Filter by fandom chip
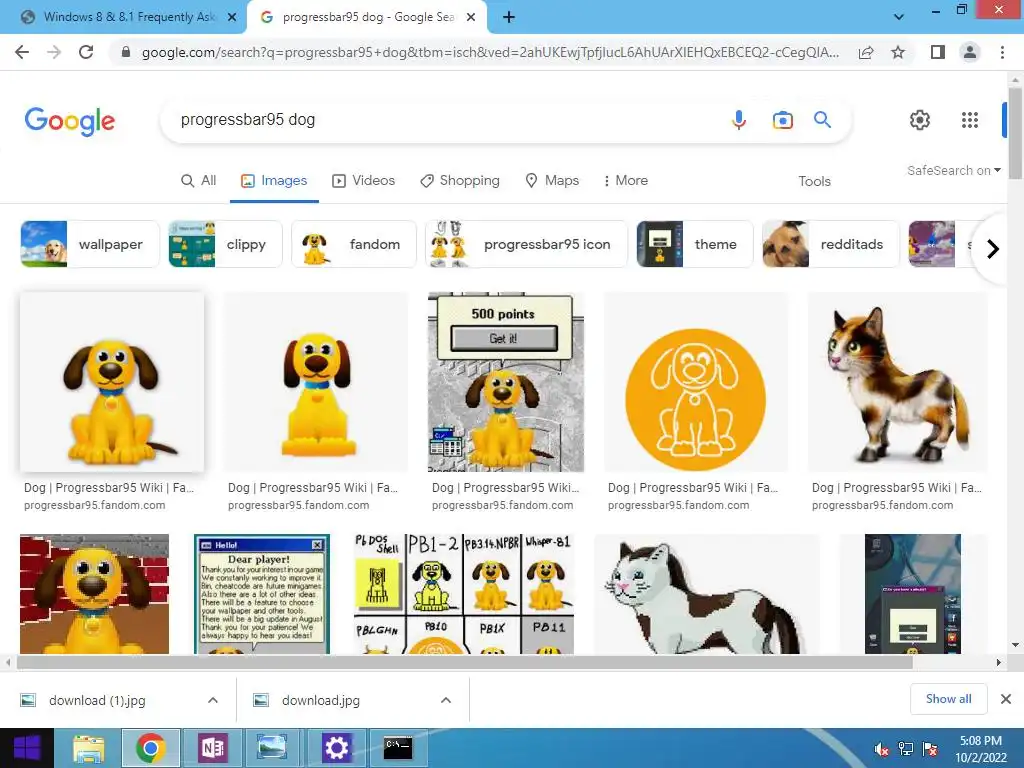 tap(354, 244)
